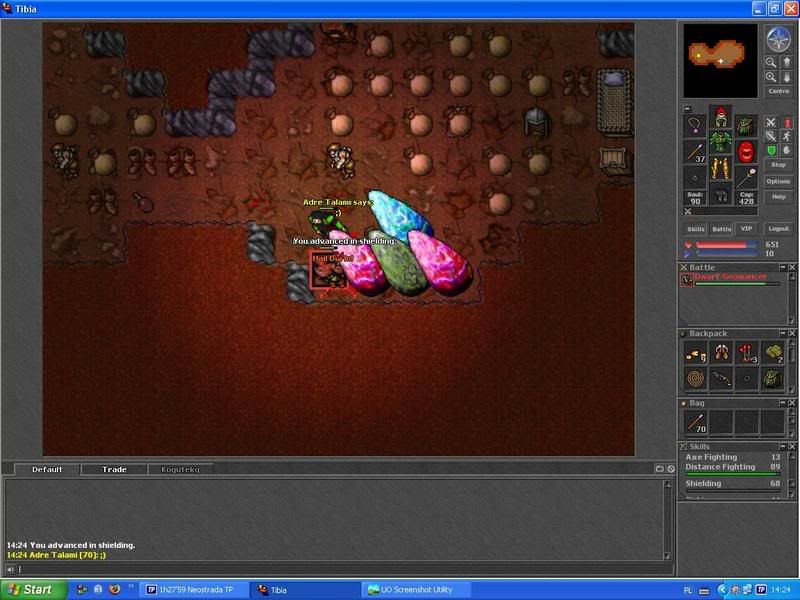Image resolution: width=800 pixels, height=600 pixels.
Task: Close the Bag panel
Action: (792, 403)
